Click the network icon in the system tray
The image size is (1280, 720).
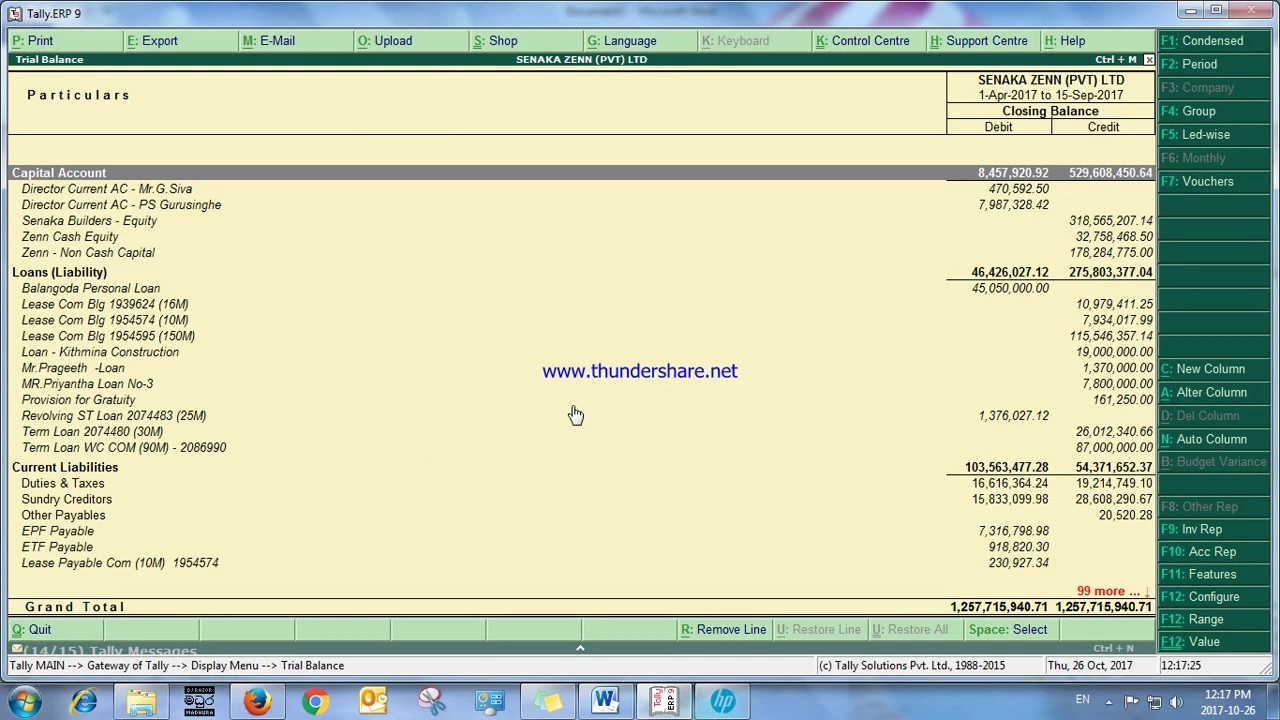click(1154, 702)
